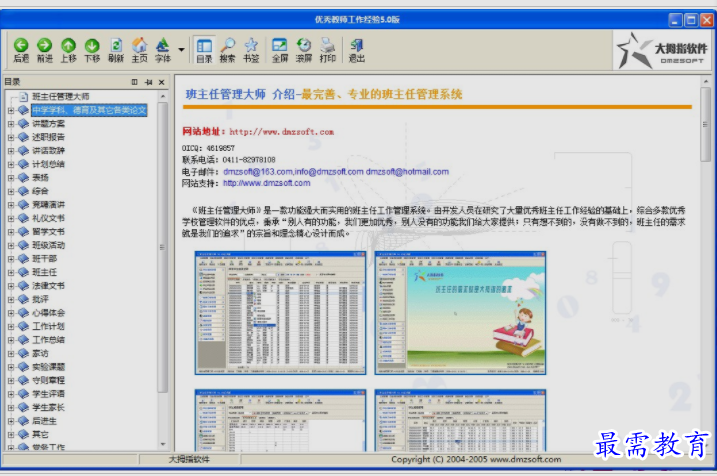Click the 大拇指软件 status bar text

(x=189, y=459)
